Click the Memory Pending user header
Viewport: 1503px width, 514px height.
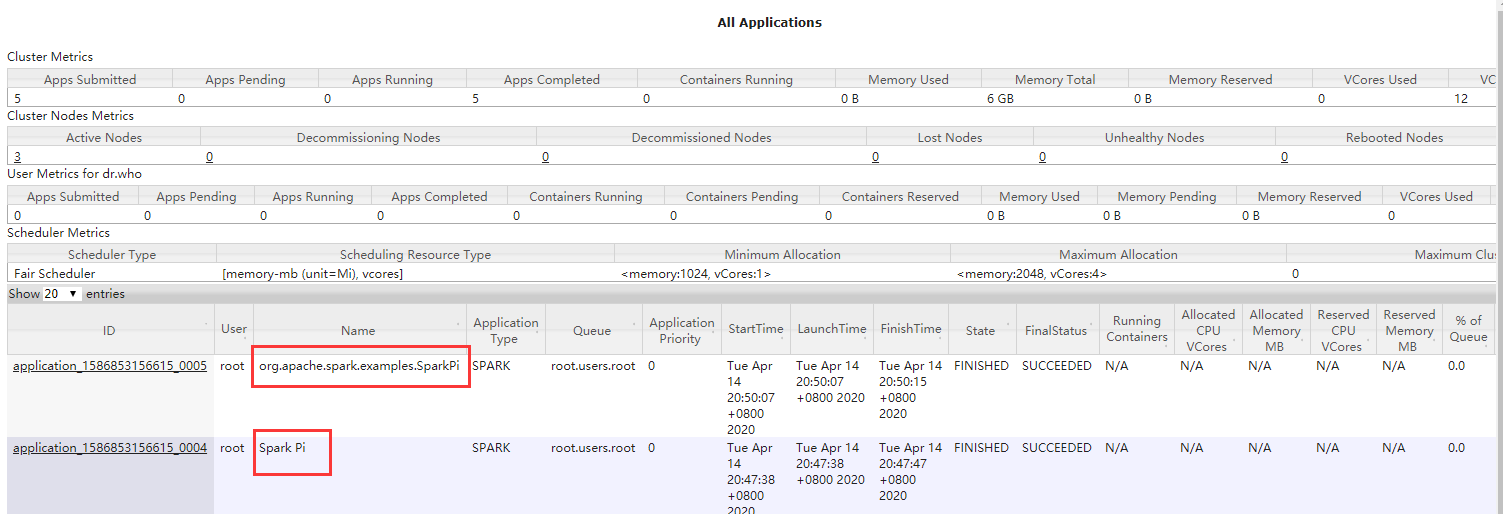point(1167,197)
